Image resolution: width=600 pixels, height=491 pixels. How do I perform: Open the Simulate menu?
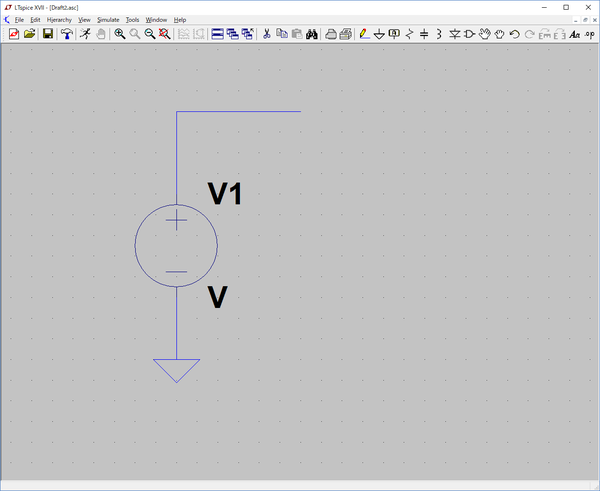coord(108,20)
